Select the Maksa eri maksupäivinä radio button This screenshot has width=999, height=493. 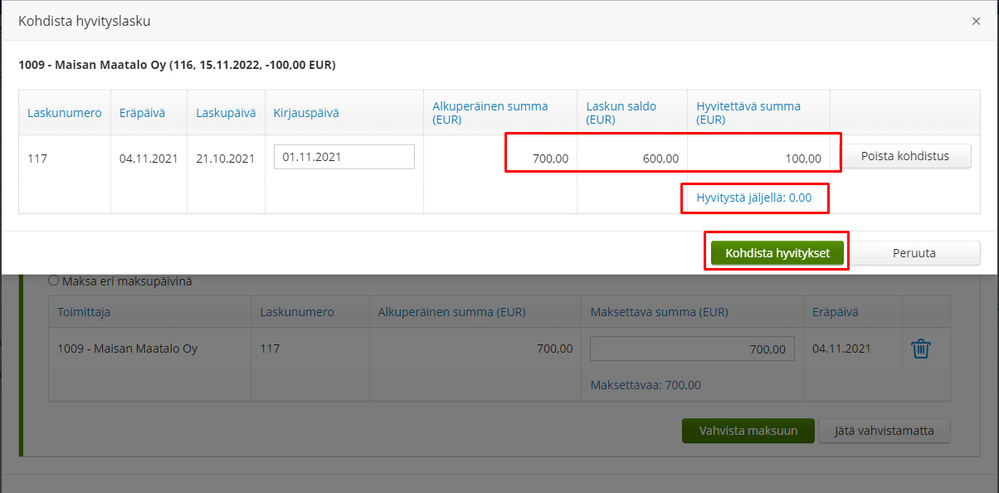click(54, 281)
